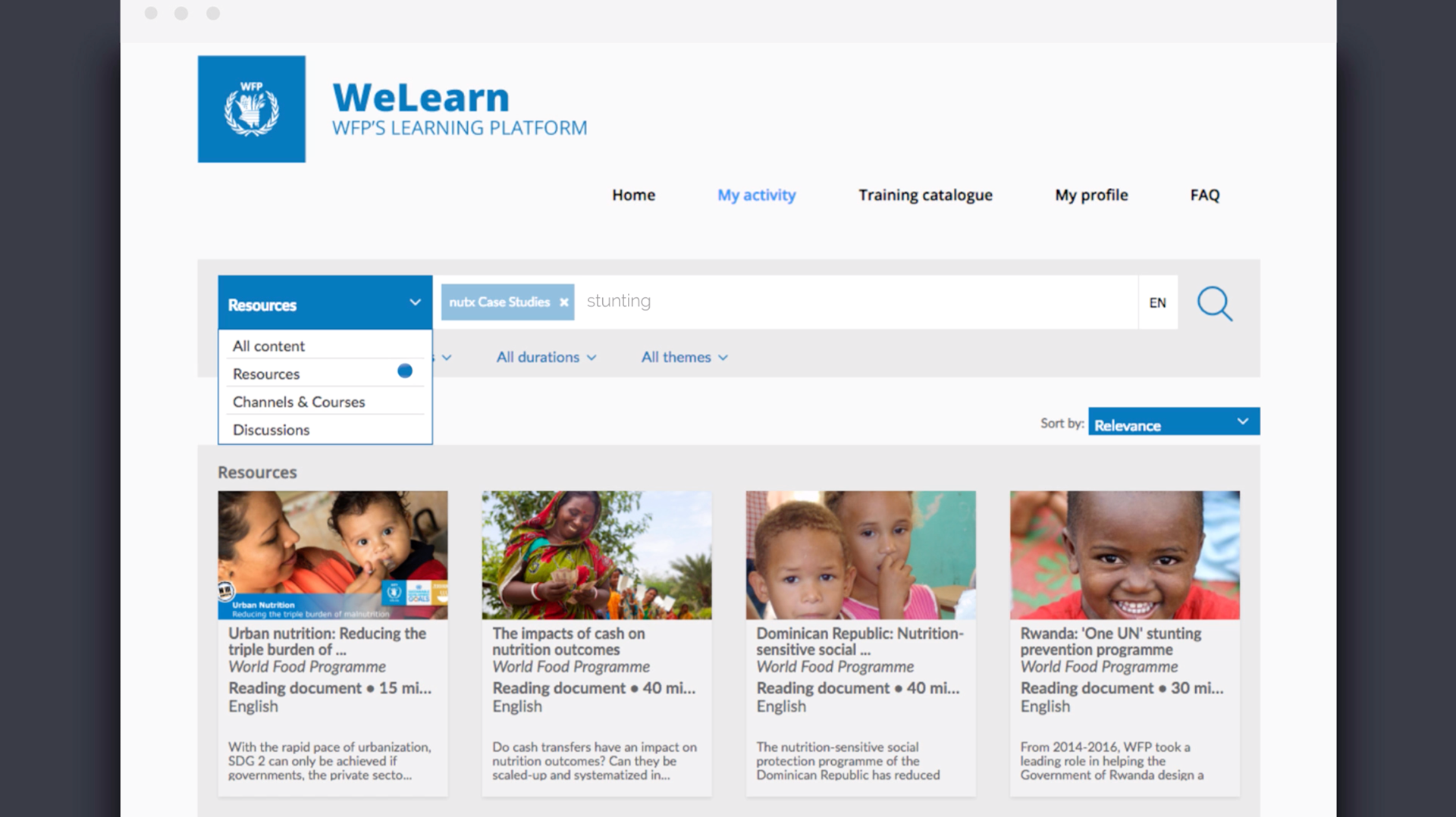Screen dimensions: 1456x817
Task: Click the Home navigation link
Action: coord(634,196)
